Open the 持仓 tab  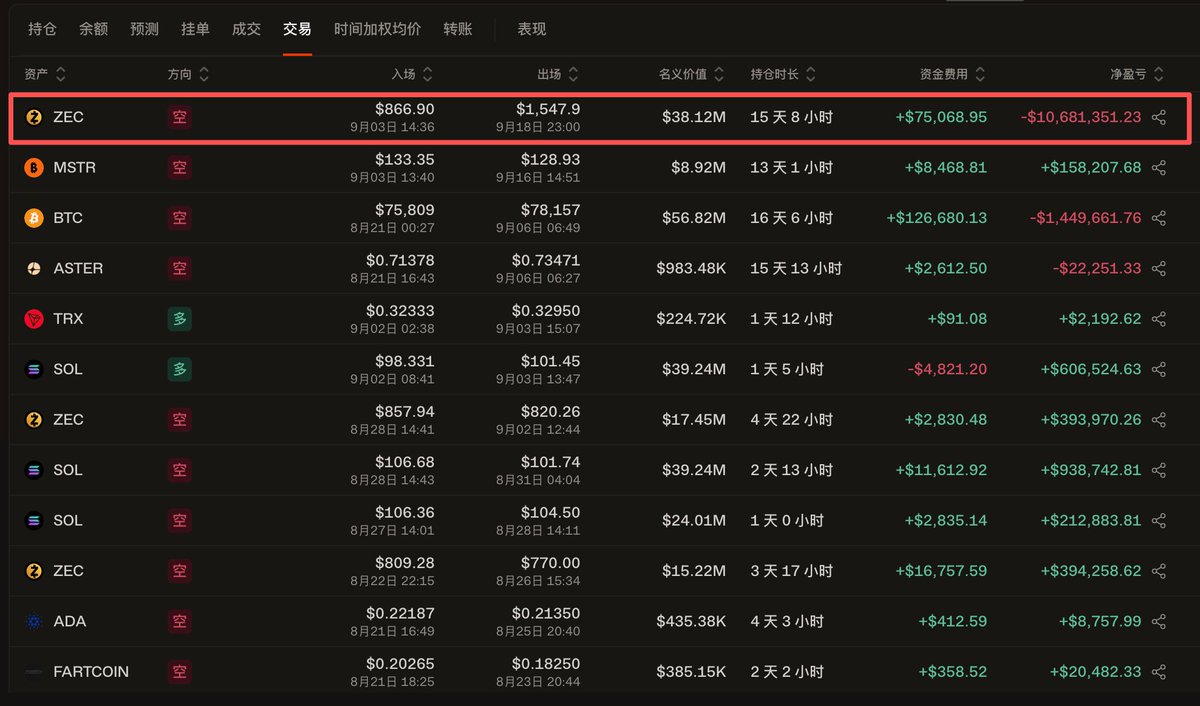(x=42, y=29)
